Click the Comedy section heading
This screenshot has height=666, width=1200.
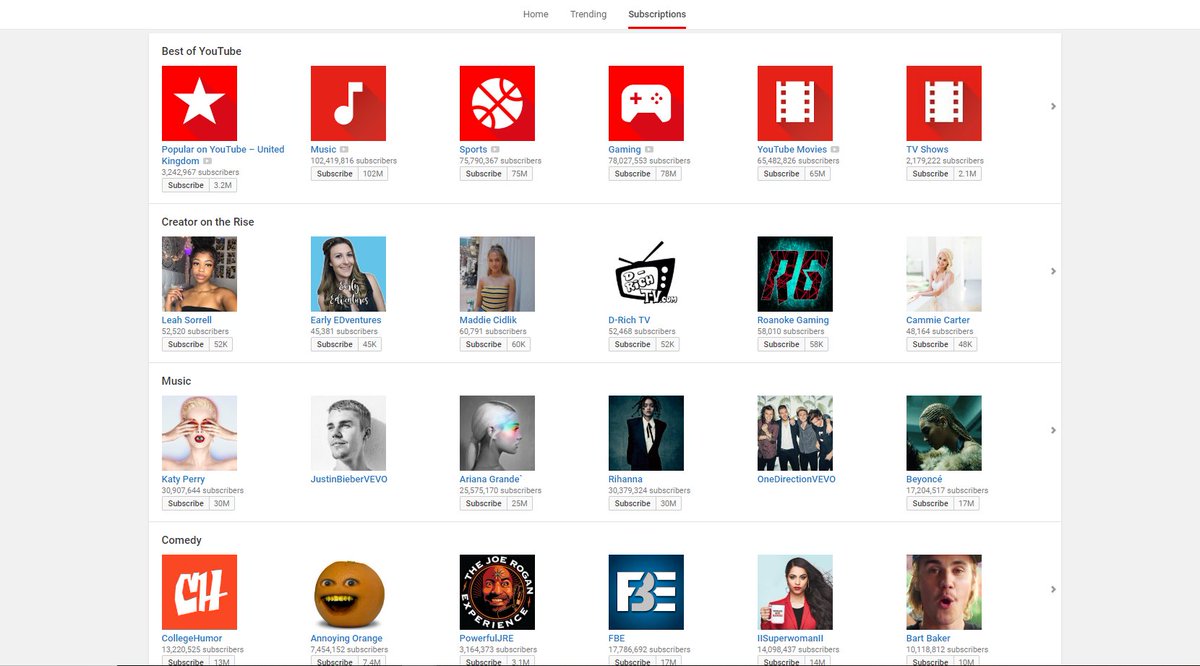(182, 540)
